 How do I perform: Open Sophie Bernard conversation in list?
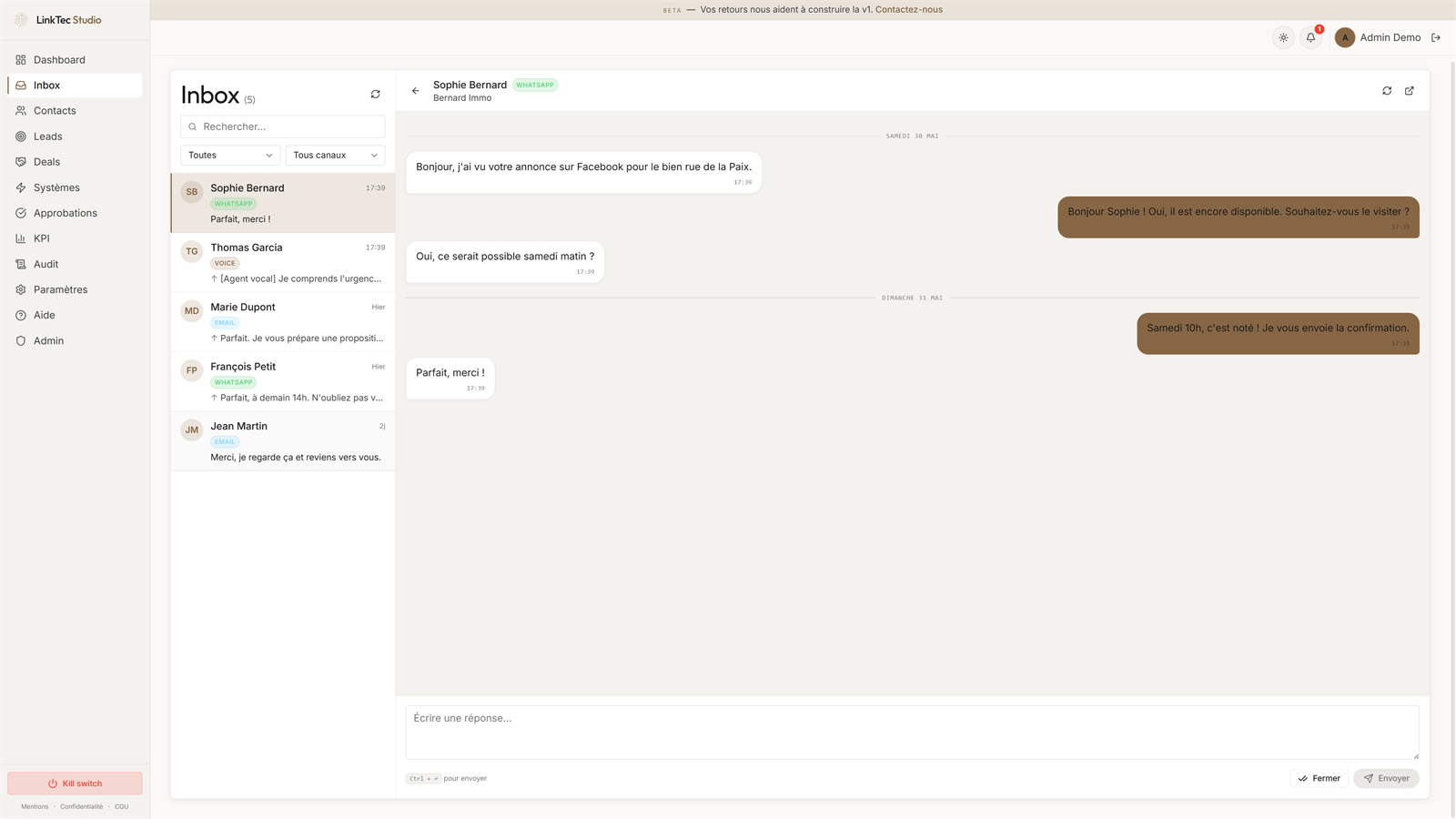click(283, 203)
